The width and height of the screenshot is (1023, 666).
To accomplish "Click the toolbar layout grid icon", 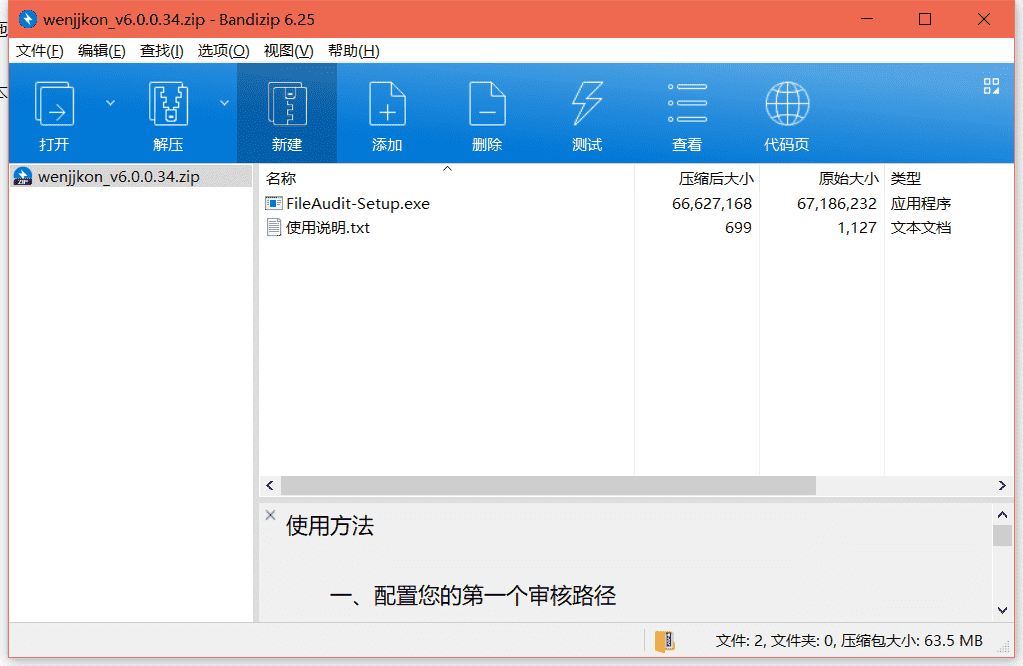I will click(x=991, y=86).
